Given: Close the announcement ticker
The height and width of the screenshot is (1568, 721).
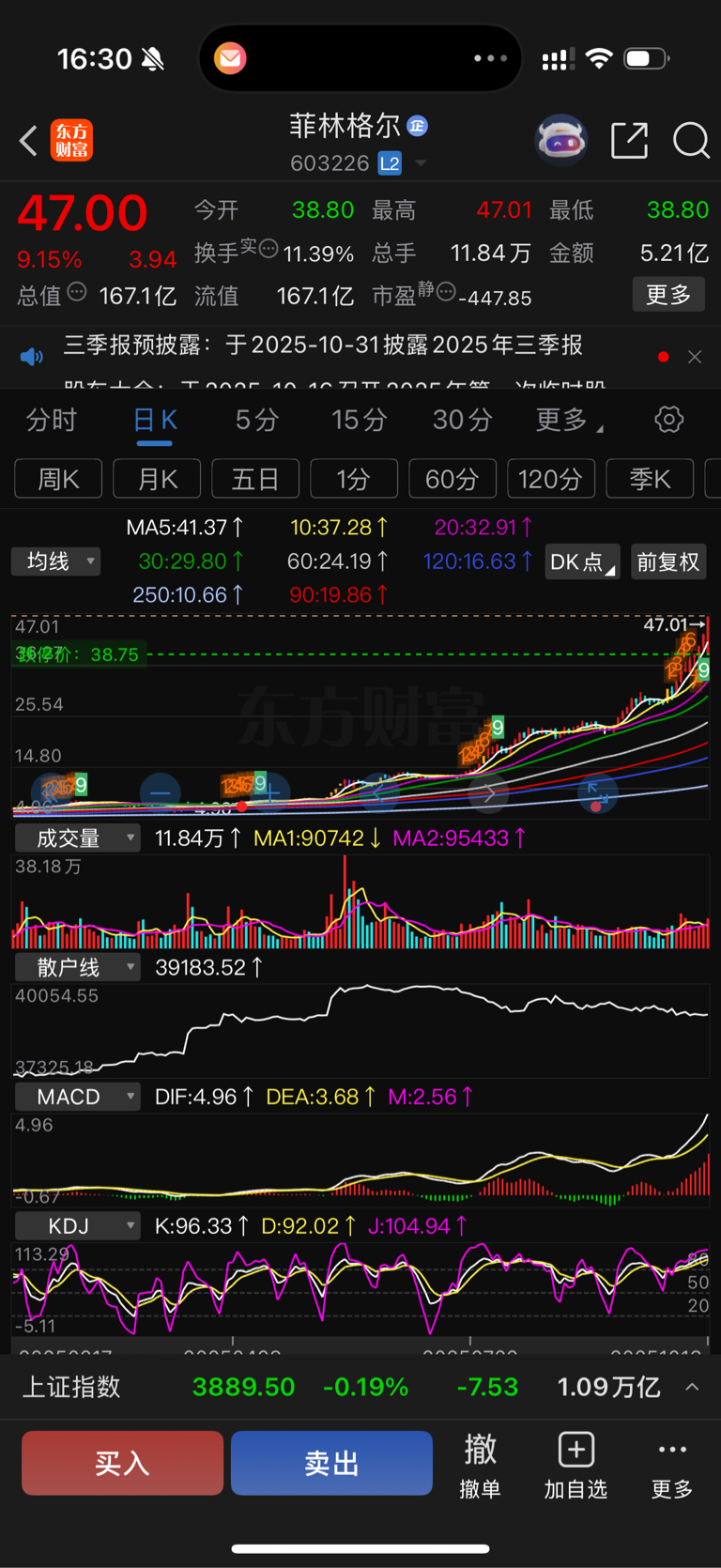Looking at the screenshot, I should pos(695,357).
